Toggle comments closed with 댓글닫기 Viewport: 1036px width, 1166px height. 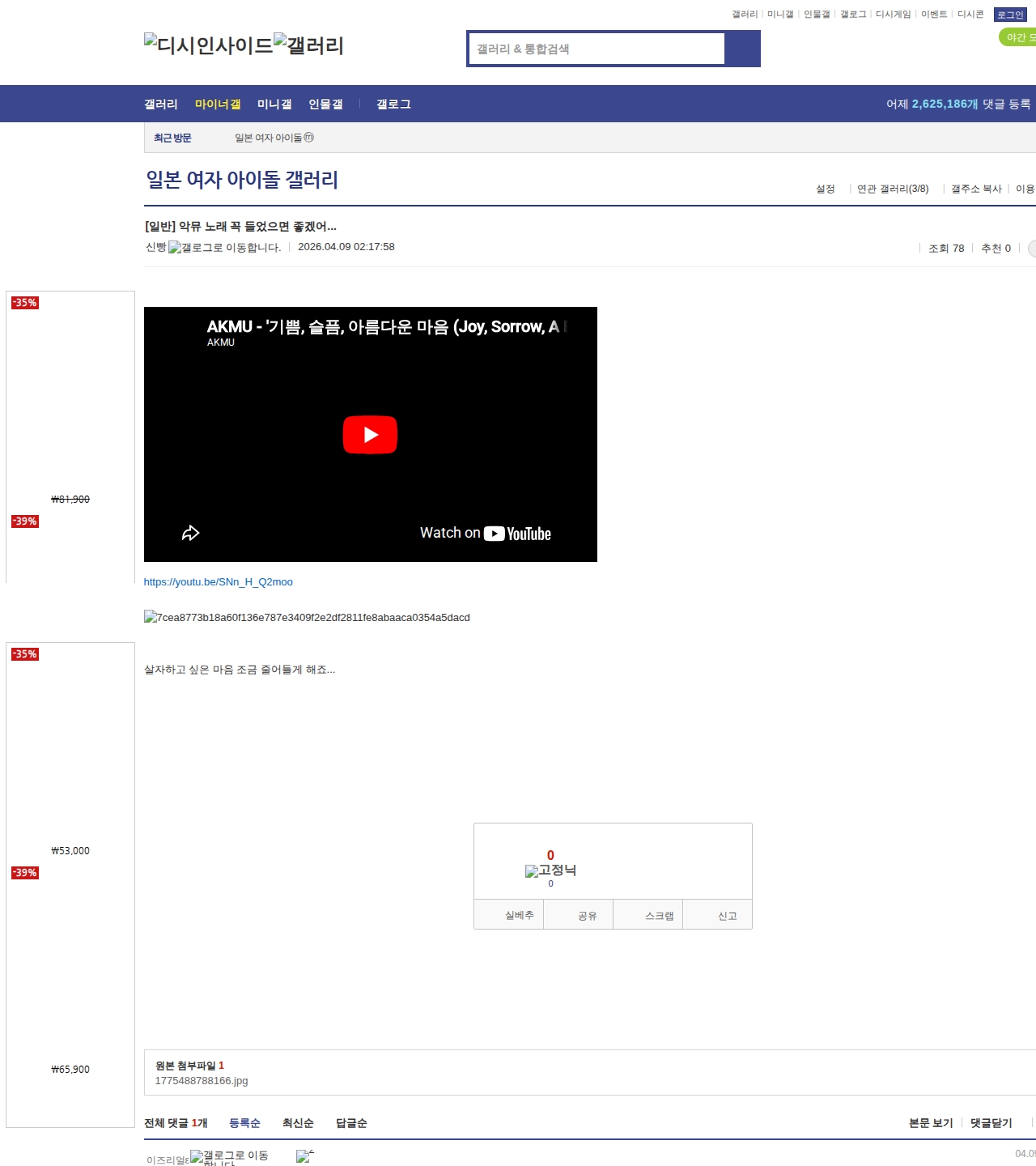tap(991, 1123)
